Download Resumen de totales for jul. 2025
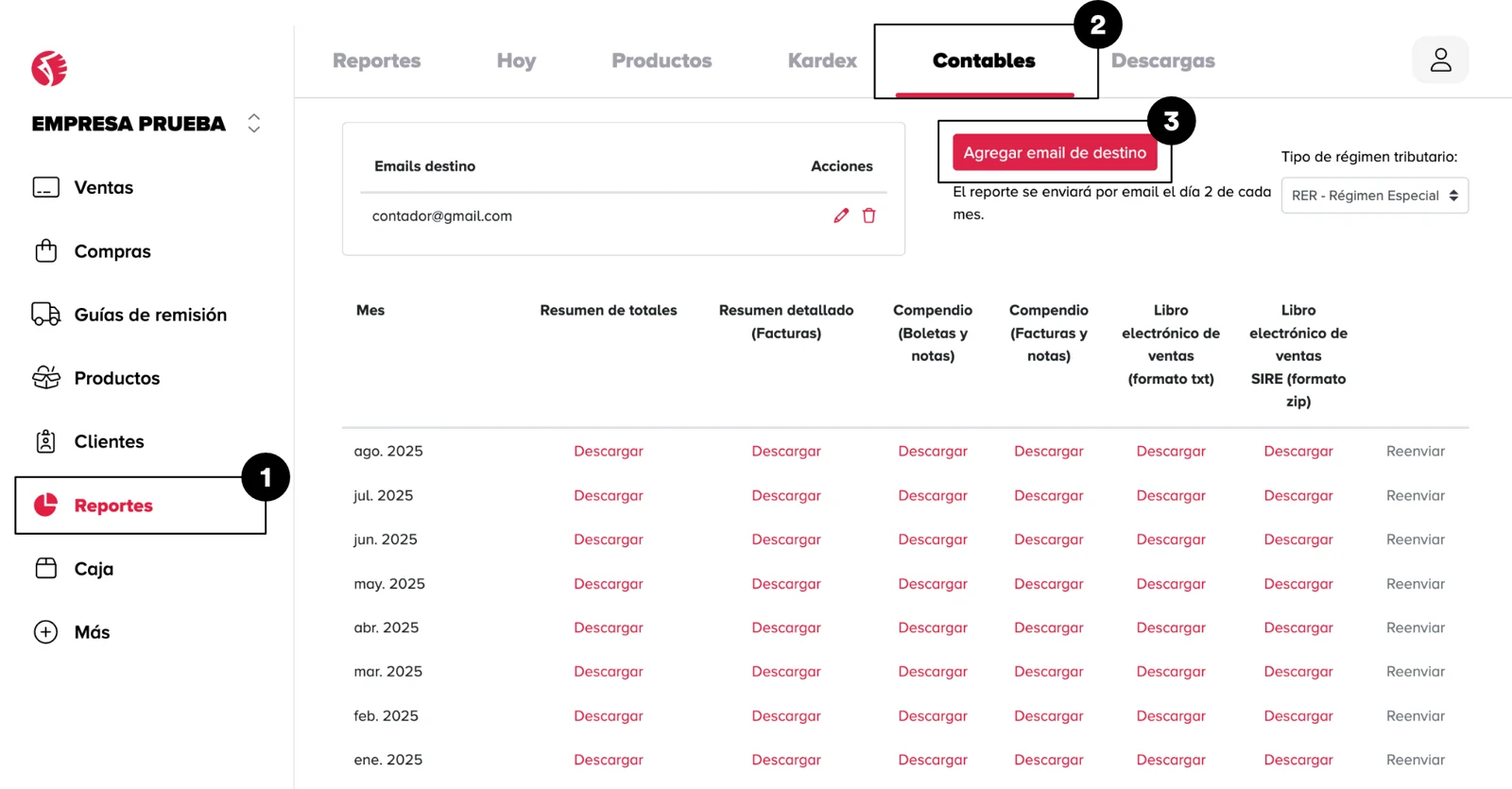 608,495
